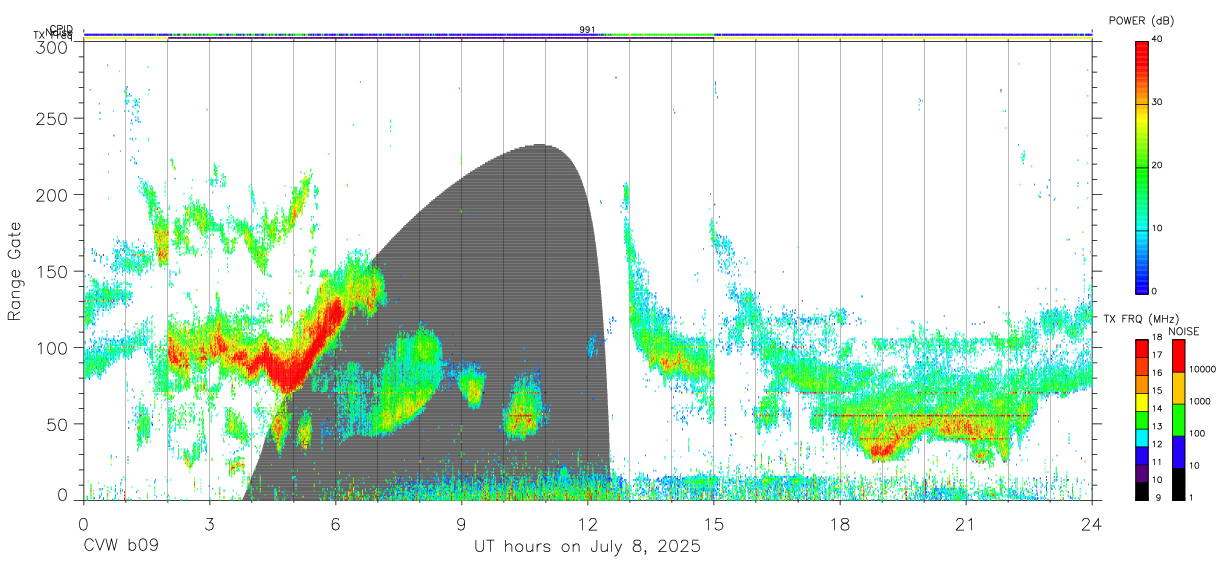Screen dimensions: 1228x567
Task: Click the 24 tick on UT hours axis
Action: (x=1091, y=523)
